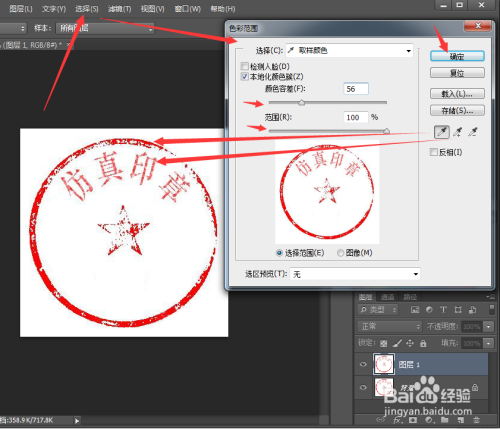Open the 窗口(W) menu

coord(188,9)
